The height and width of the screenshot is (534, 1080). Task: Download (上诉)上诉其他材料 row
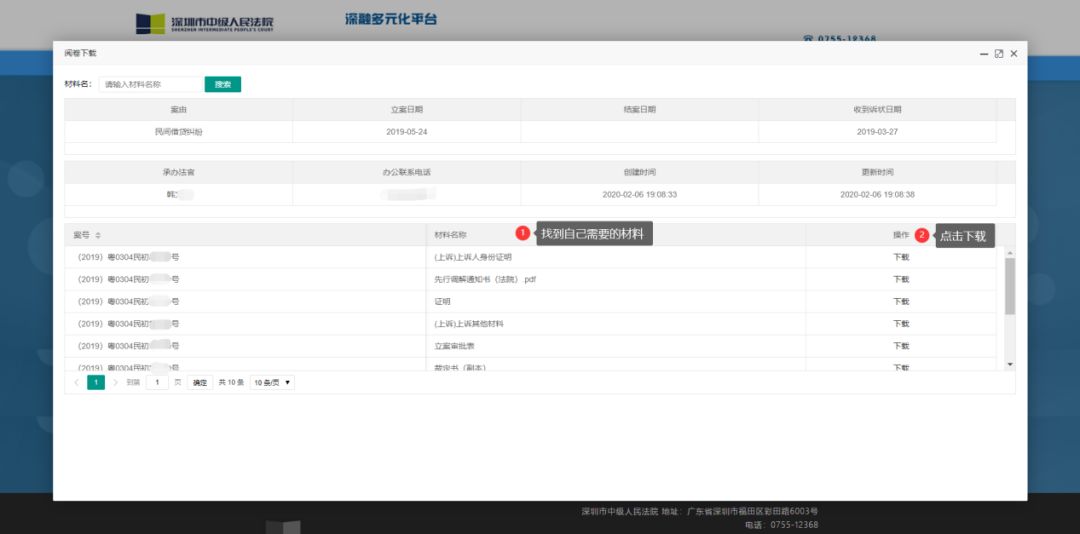pyautogui.click(x=901, y=324)
